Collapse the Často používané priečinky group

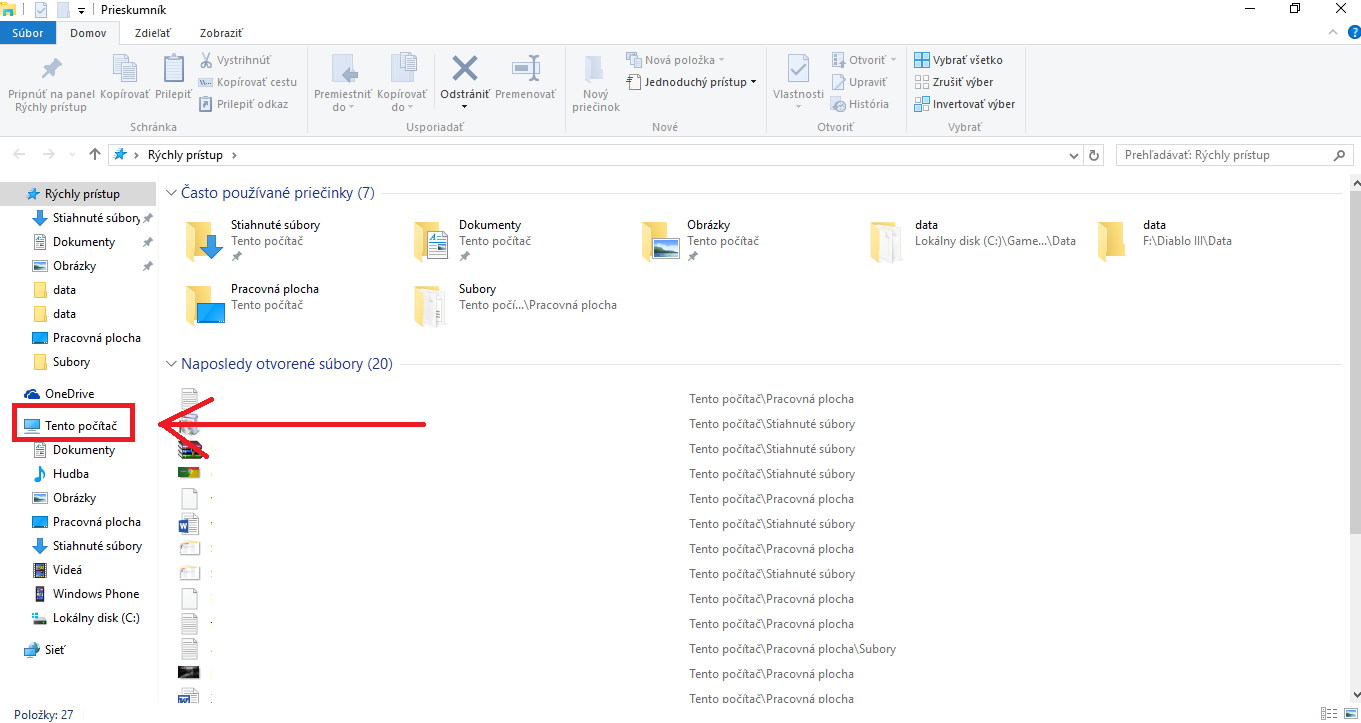(x=171, y=193)
